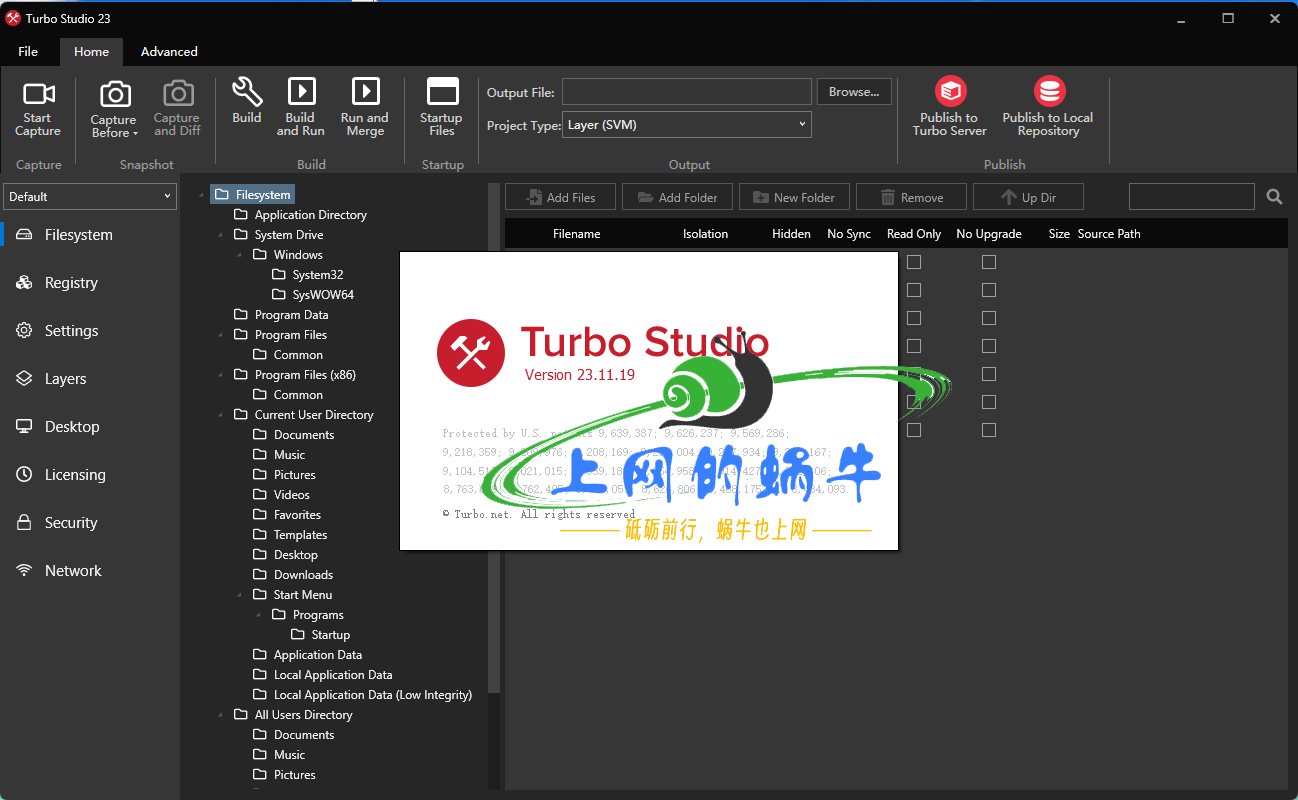Click the System32 folder icon in the tree
Viewport: 1298px width, 800px height.
[279, 274]
